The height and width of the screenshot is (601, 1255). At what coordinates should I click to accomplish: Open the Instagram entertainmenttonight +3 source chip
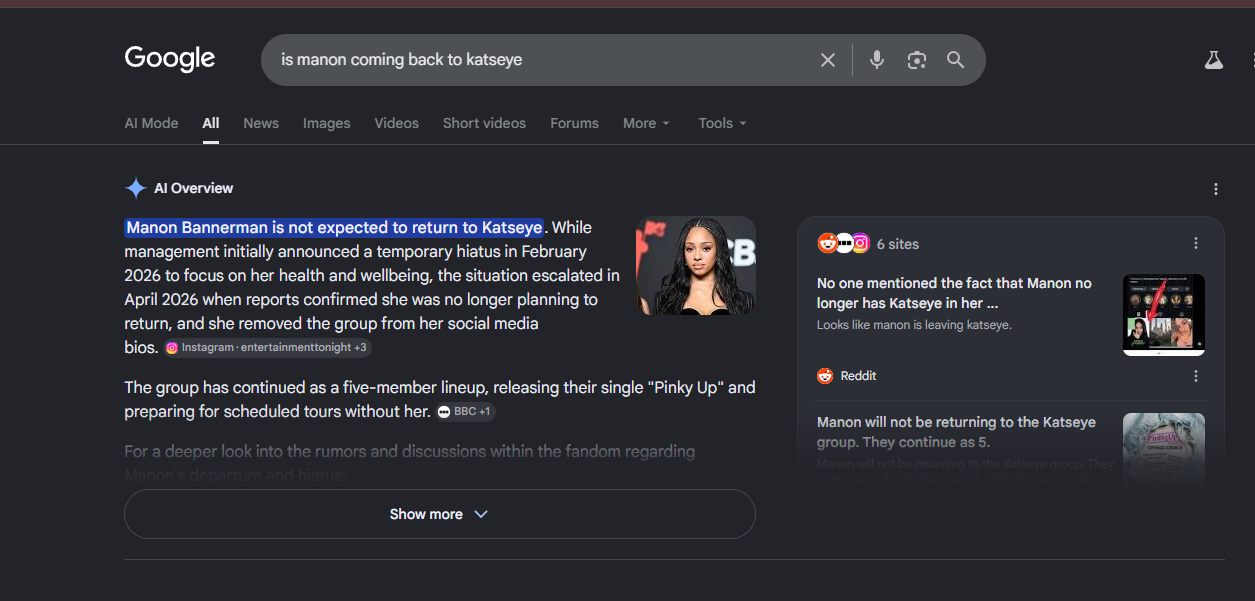click(x=267, y=347)
